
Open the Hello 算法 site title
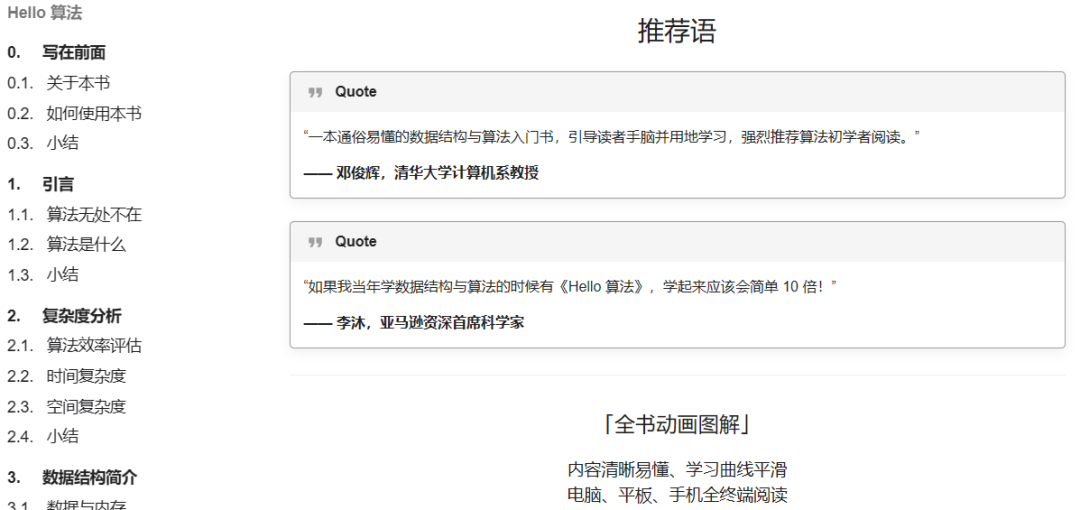click(x=45, y=13)
